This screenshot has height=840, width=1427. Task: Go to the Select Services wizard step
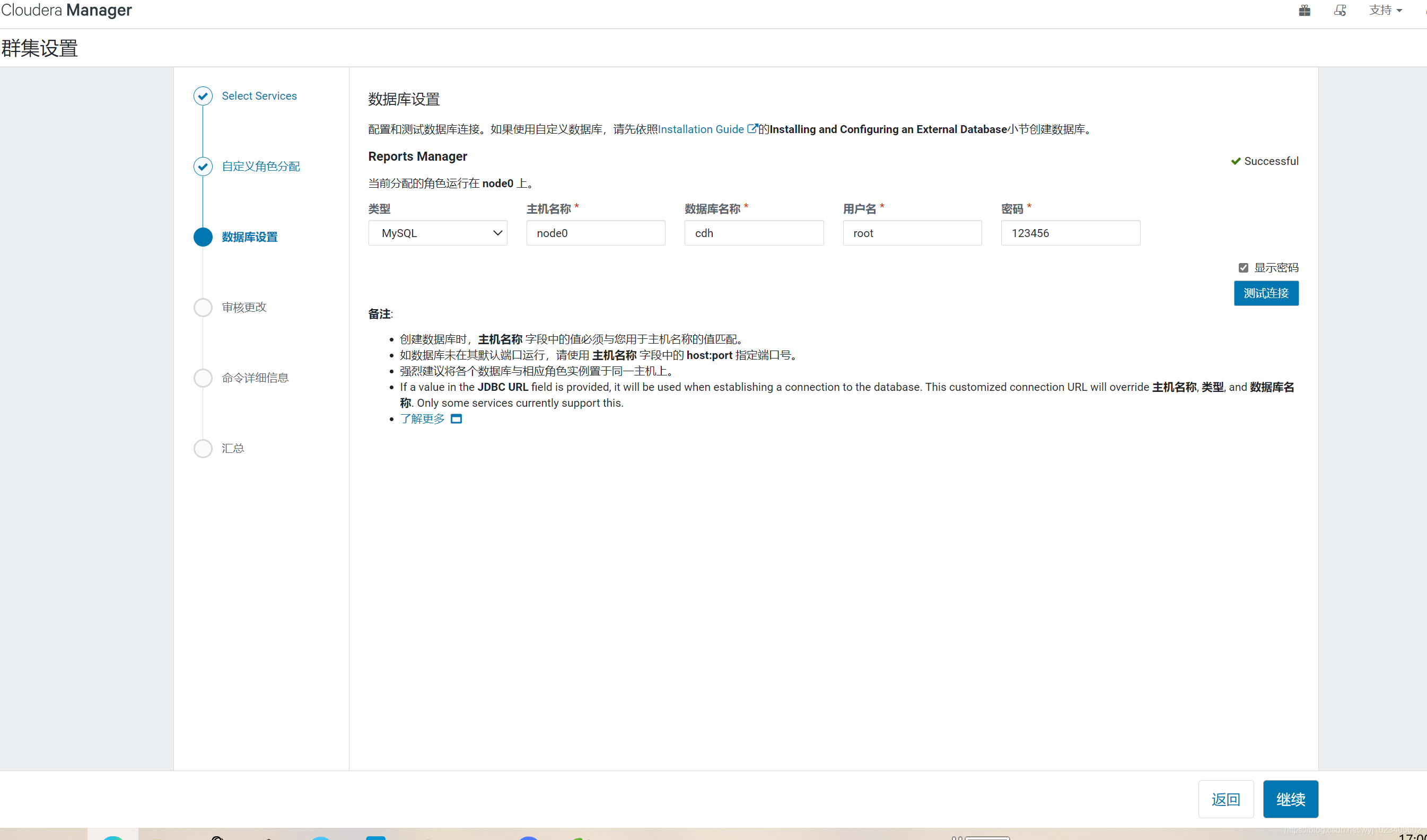259,96
